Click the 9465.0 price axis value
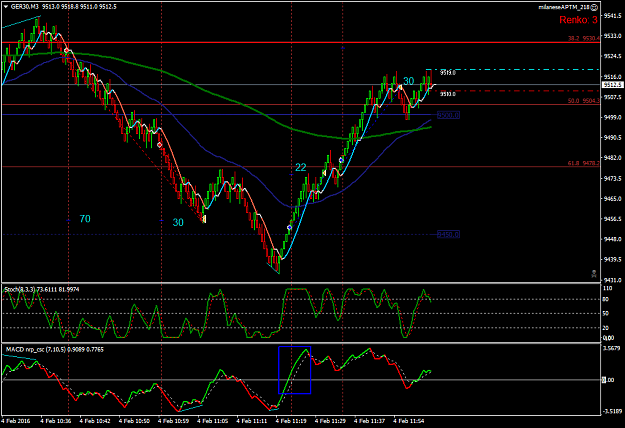This screenshot has height=428, width=625. coord(613,198)
